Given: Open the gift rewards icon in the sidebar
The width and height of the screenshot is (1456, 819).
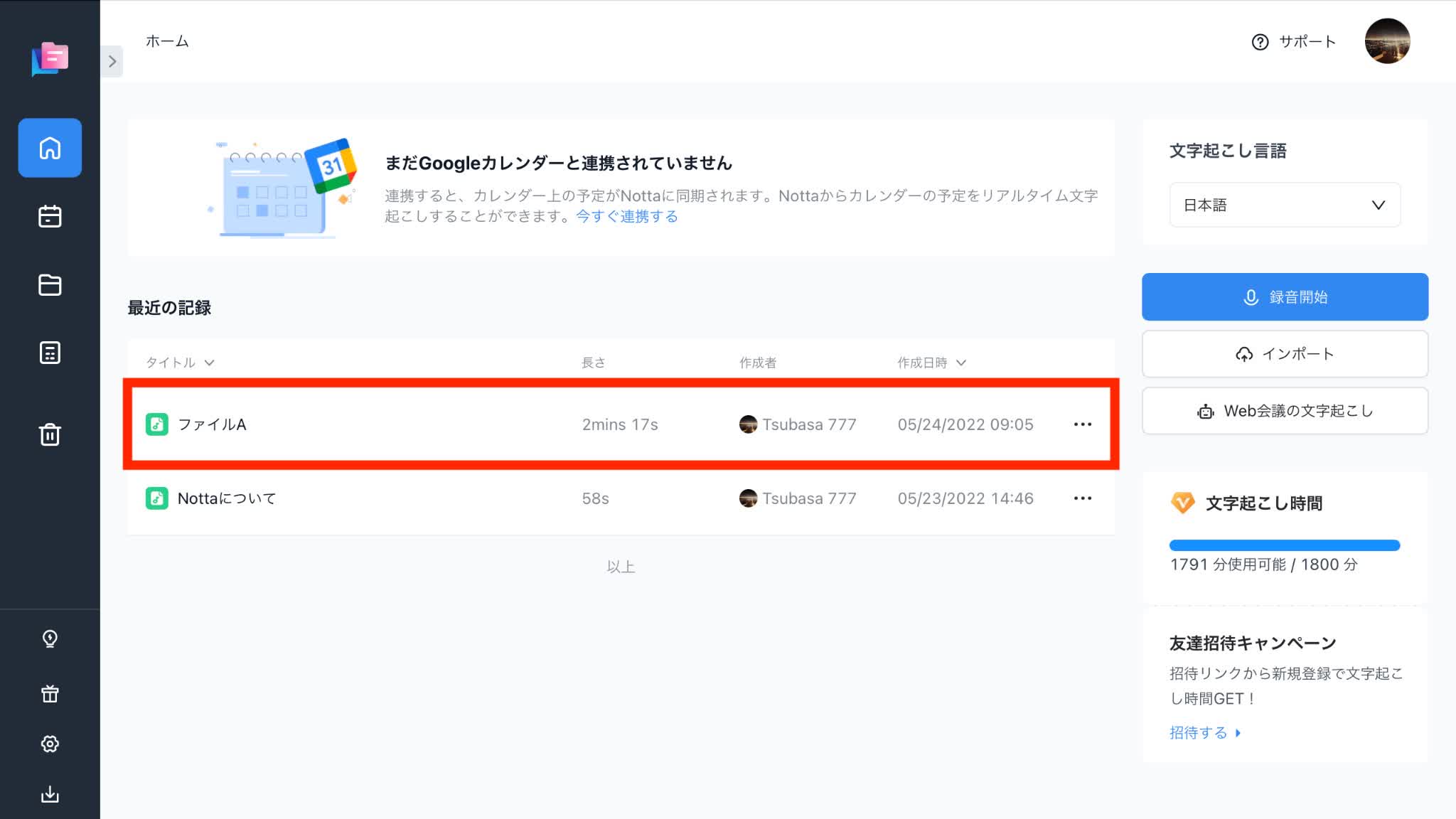Looking at the screenshot, I should [x=50, y=693].
